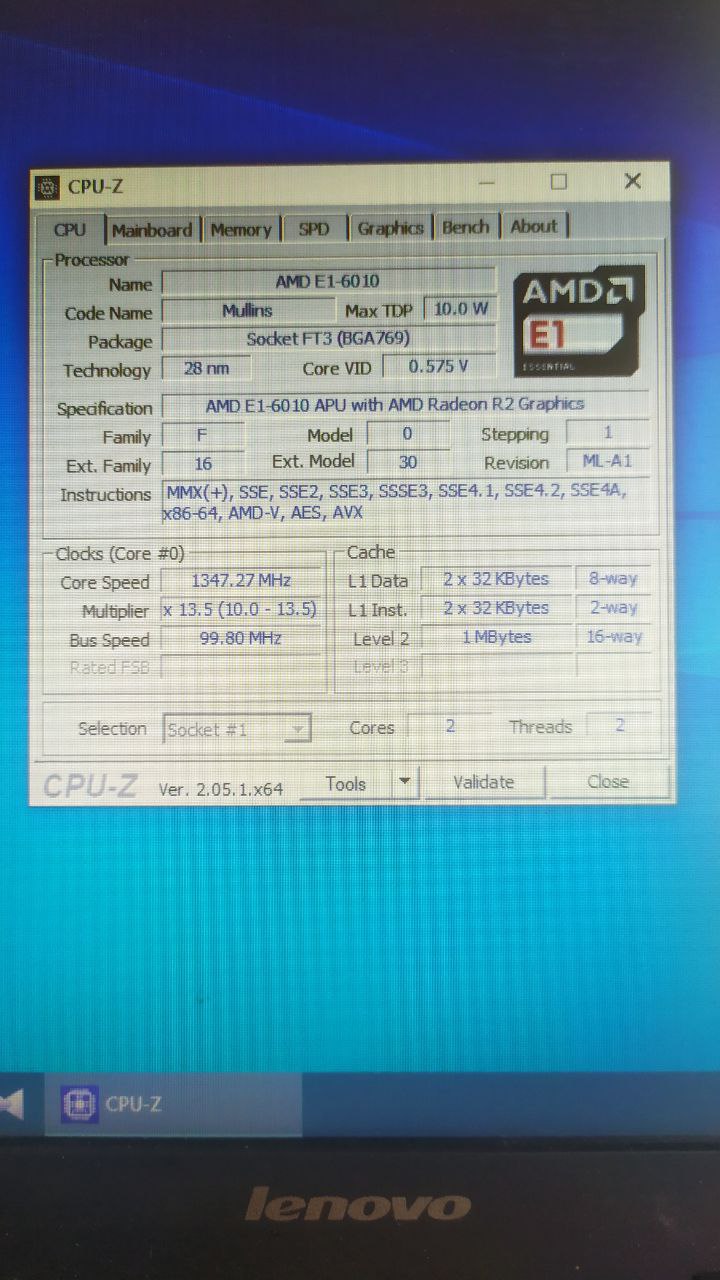The image size is (720, 1280).
Task: Click the L1 Inst. 2-way field
Action: (613, 607)
